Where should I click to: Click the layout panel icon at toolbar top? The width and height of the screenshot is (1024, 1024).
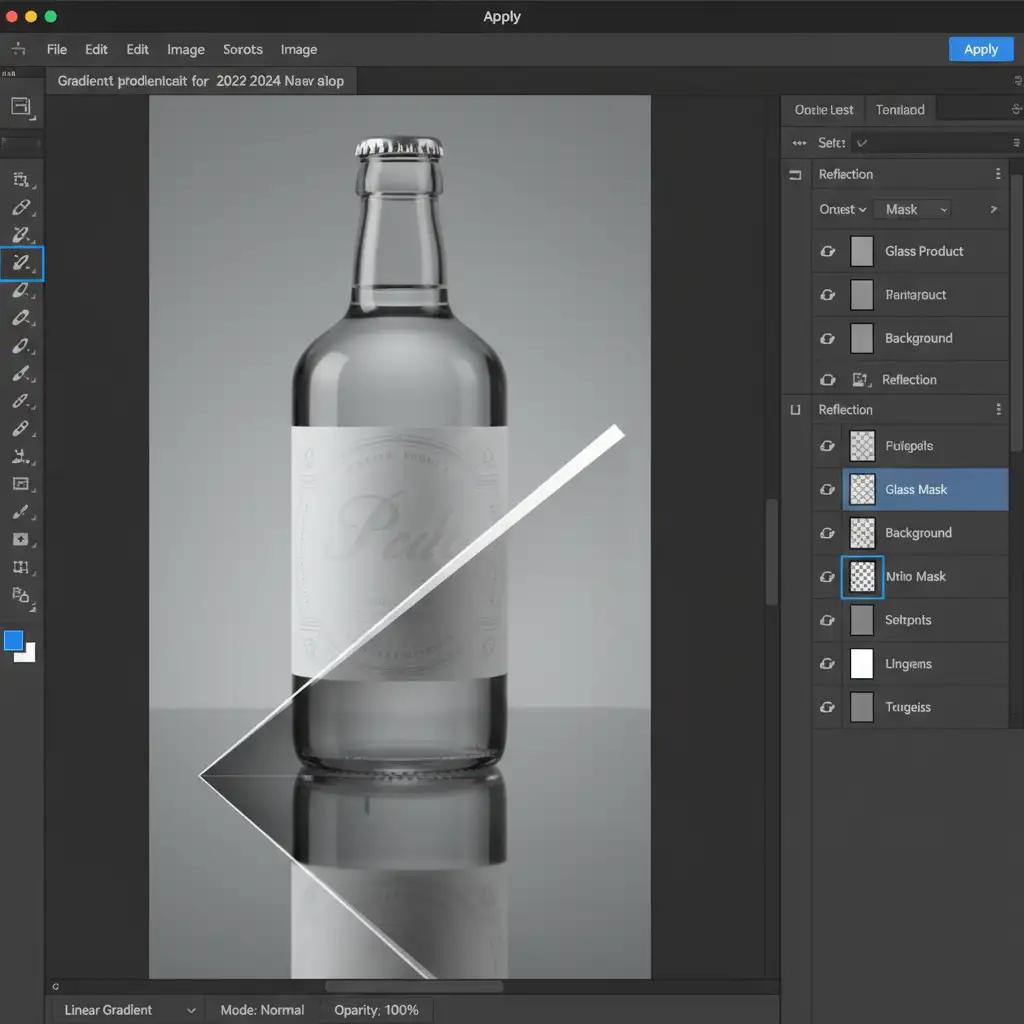coord(22,107)
